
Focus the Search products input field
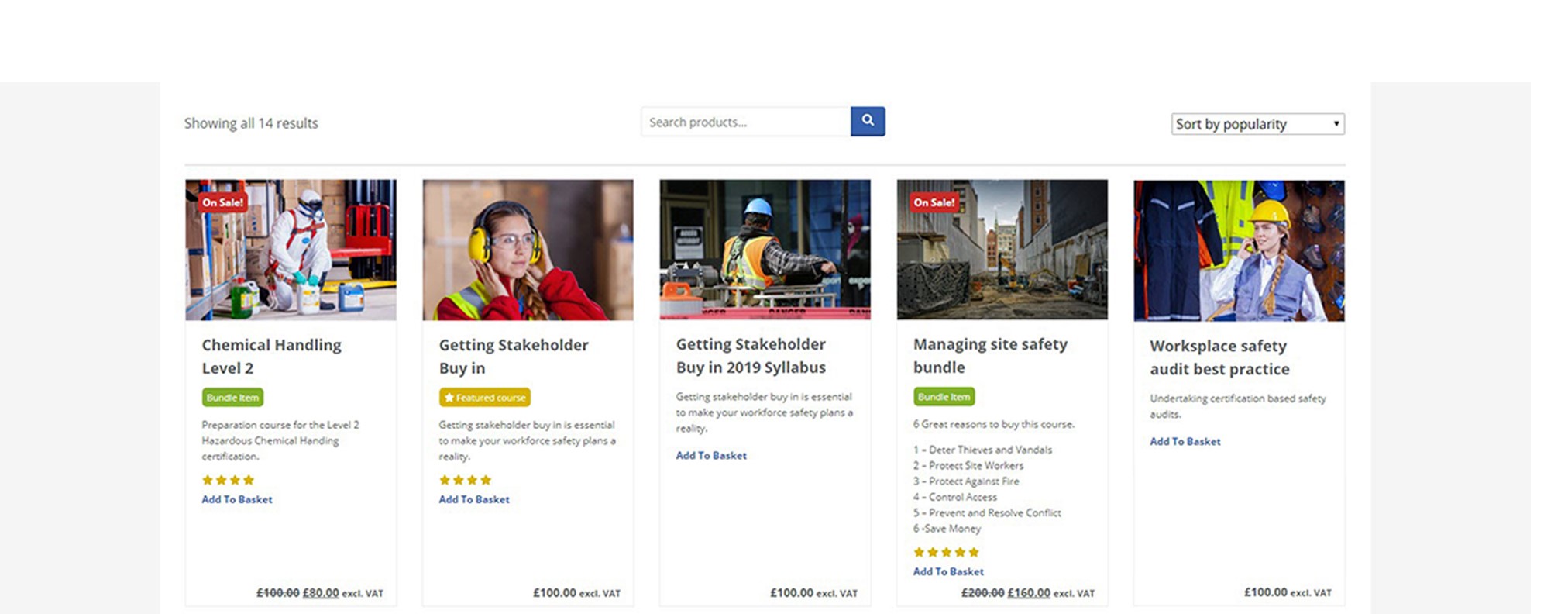click(x=745, y=122)
